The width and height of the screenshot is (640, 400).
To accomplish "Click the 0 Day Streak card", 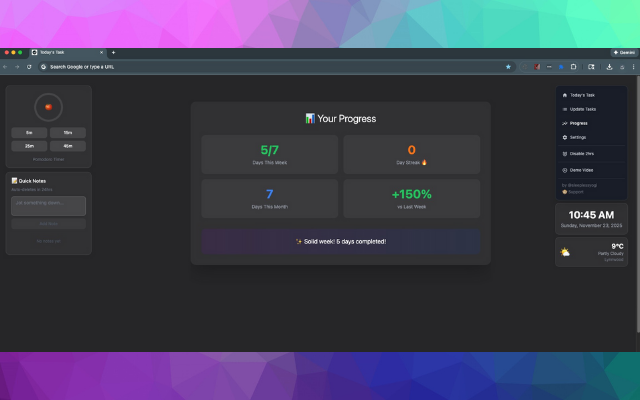I will (411, 154).
